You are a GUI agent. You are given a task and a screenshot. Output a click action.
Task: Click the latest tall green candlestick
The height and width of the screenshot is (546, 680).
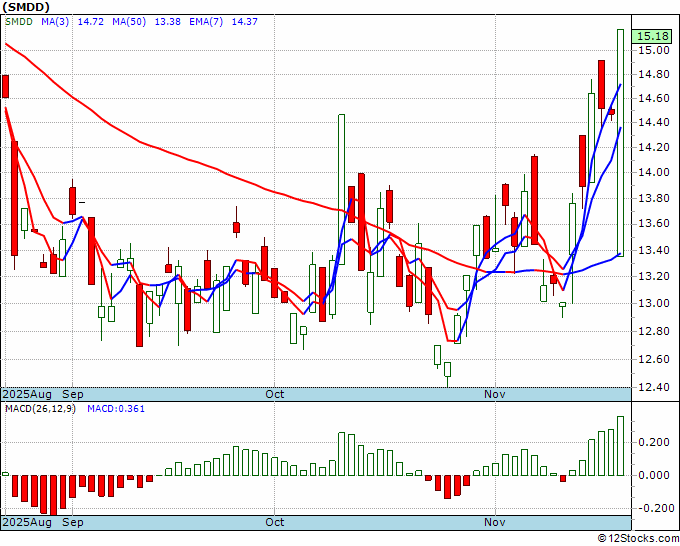click(x=621, y=143)
